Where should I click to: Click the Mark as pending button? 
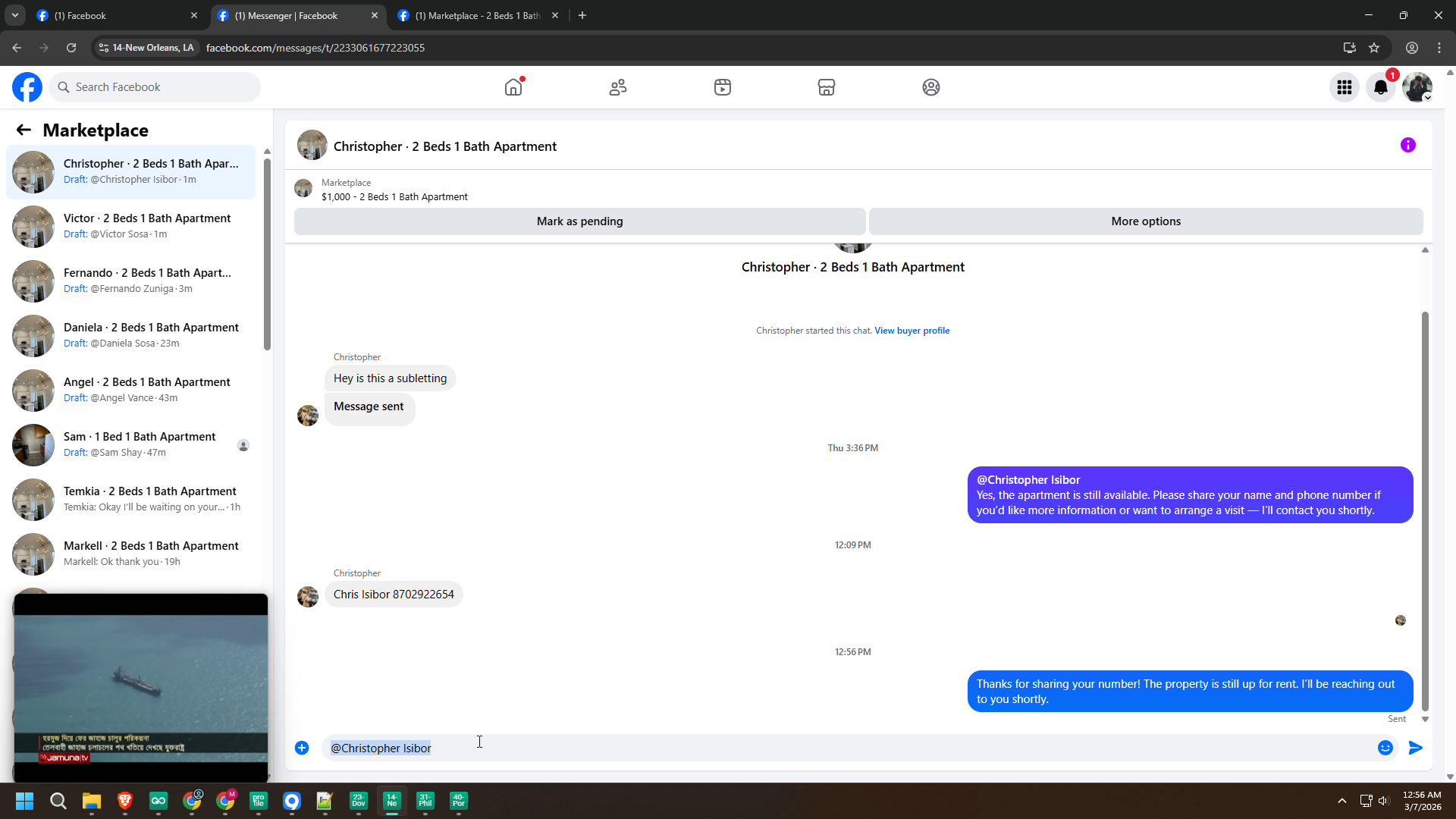[x=579, y=221]
